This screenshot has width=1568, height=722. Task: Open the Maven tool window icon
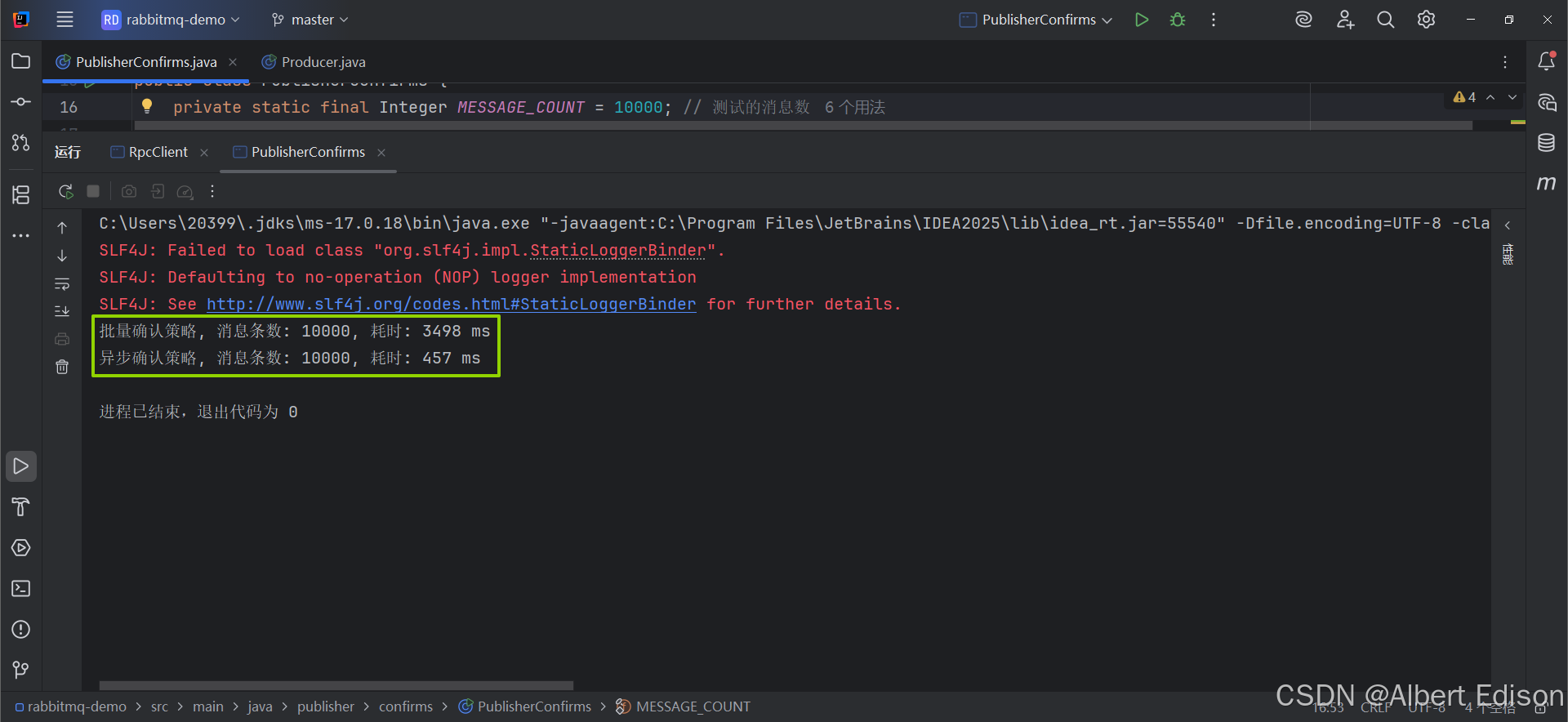(x=1546, y=183)
